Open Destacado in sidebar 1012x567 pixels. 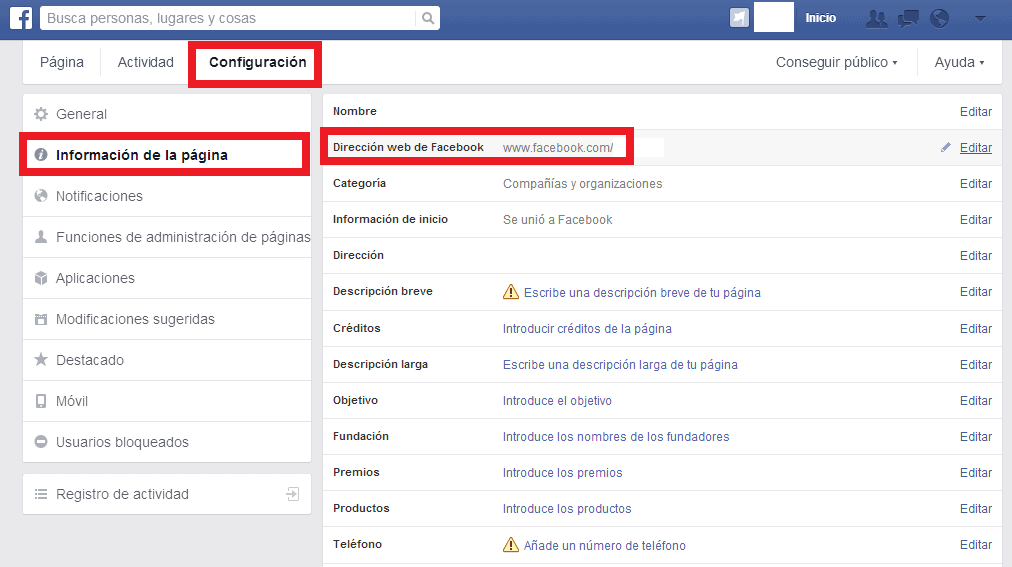[x=167, y=360]
